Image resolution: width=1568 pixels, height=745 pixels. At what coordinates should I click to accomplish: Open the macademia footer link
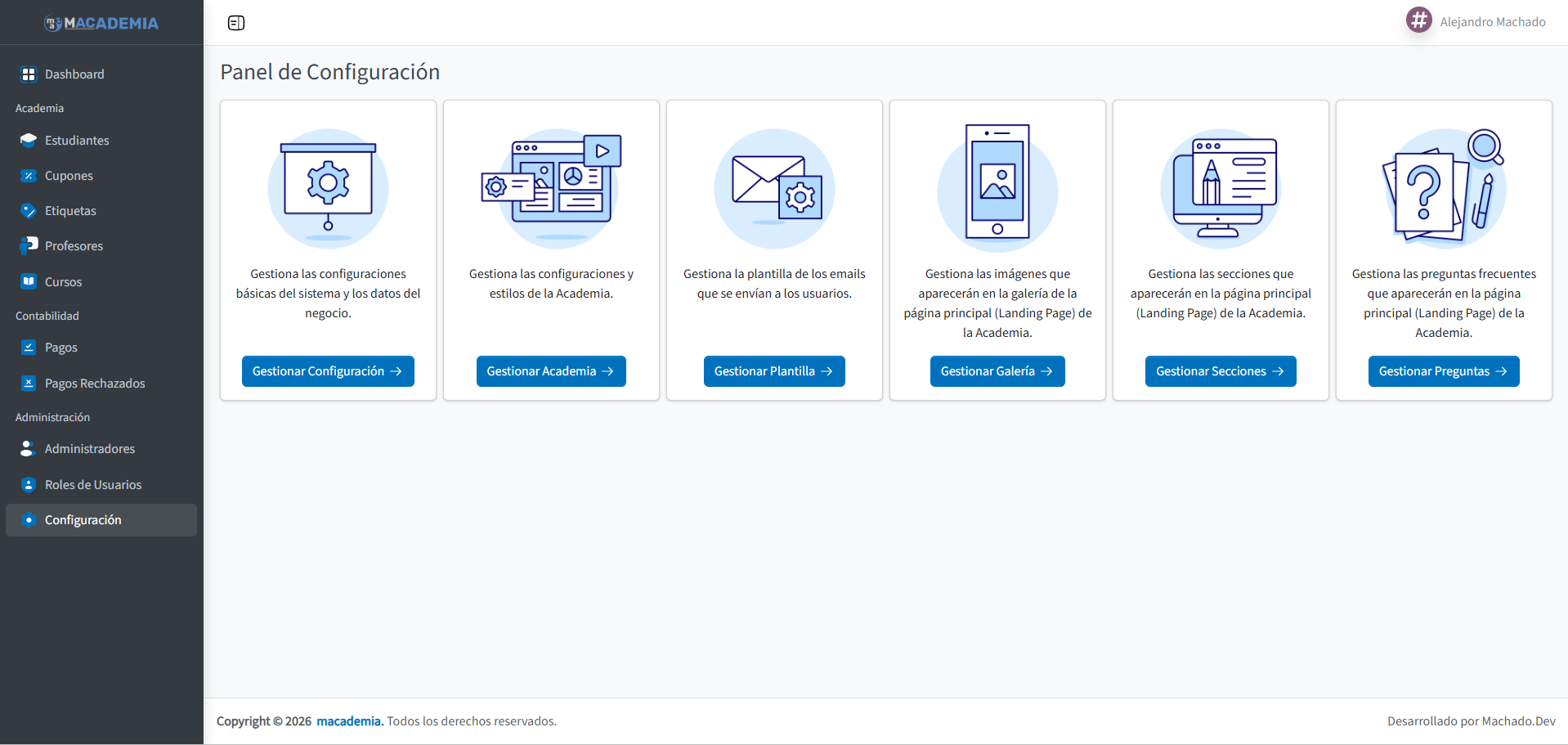[349, 720]
